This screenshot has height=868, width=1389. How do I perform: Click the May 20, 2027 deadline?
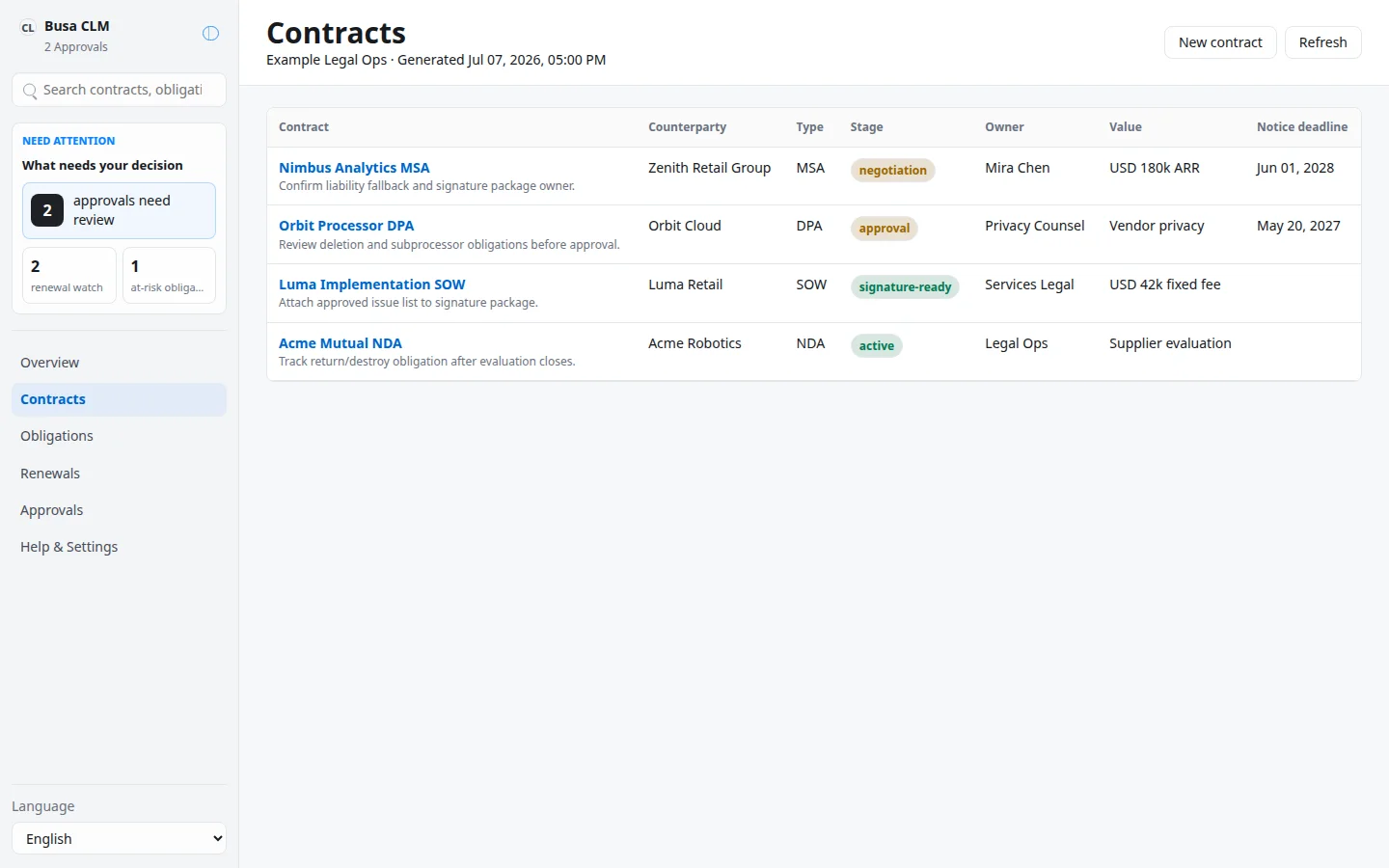(1298, 226)
